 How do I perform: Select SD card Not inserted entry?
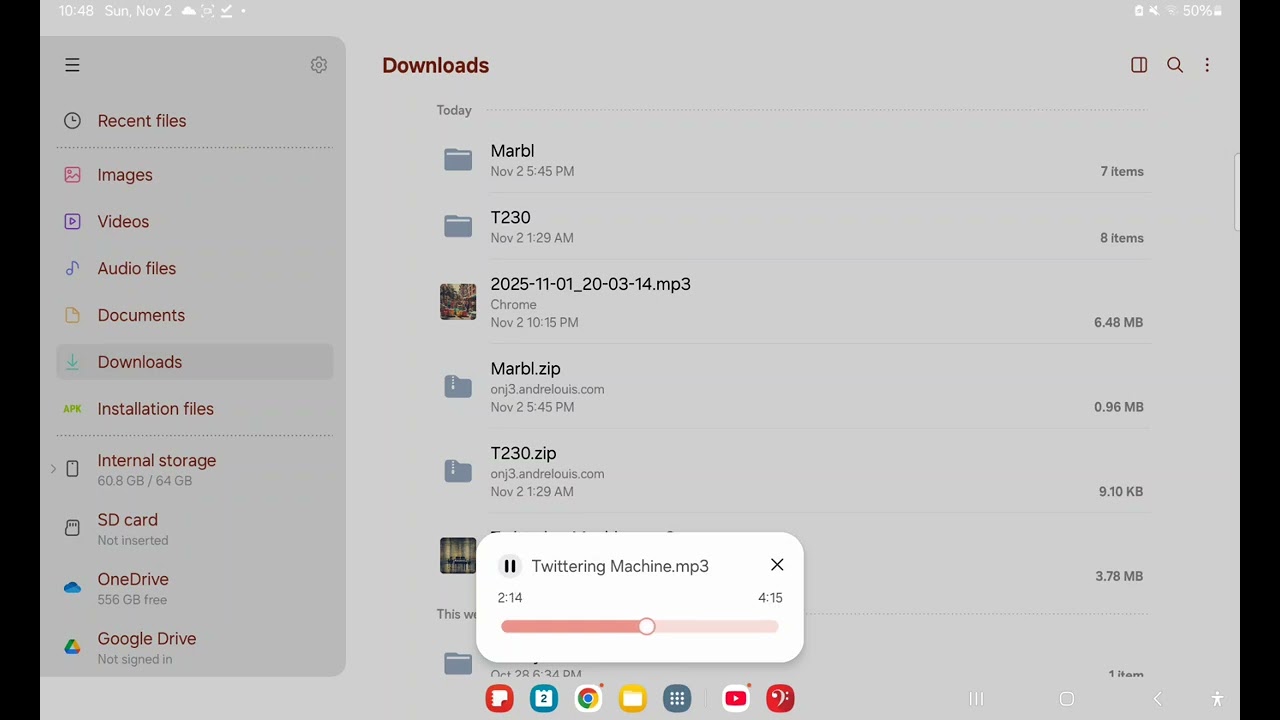tap(195, 528)
